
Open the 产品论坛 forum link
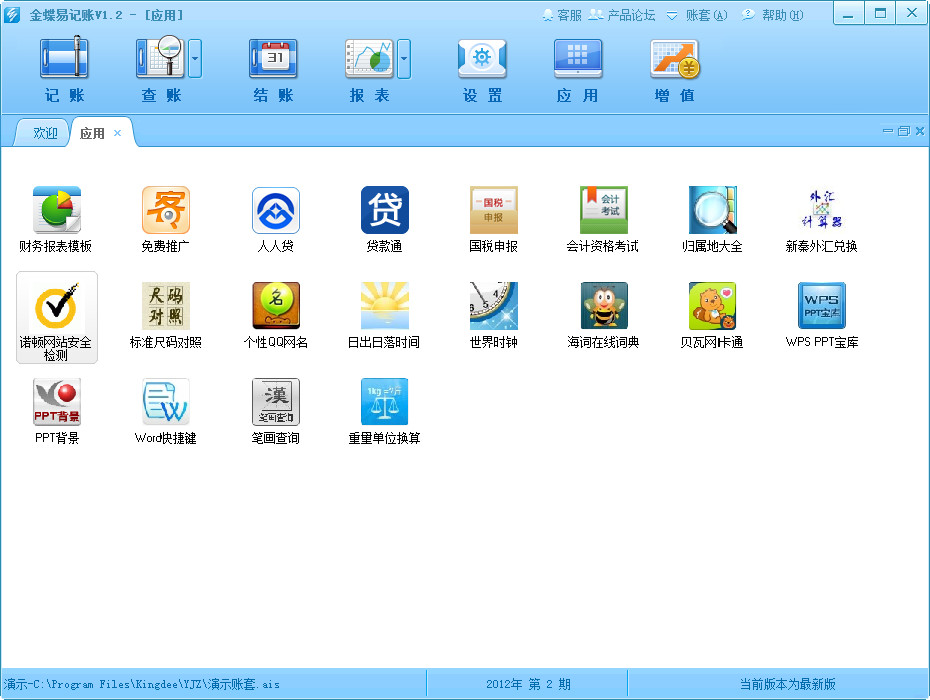click(622, 15)
